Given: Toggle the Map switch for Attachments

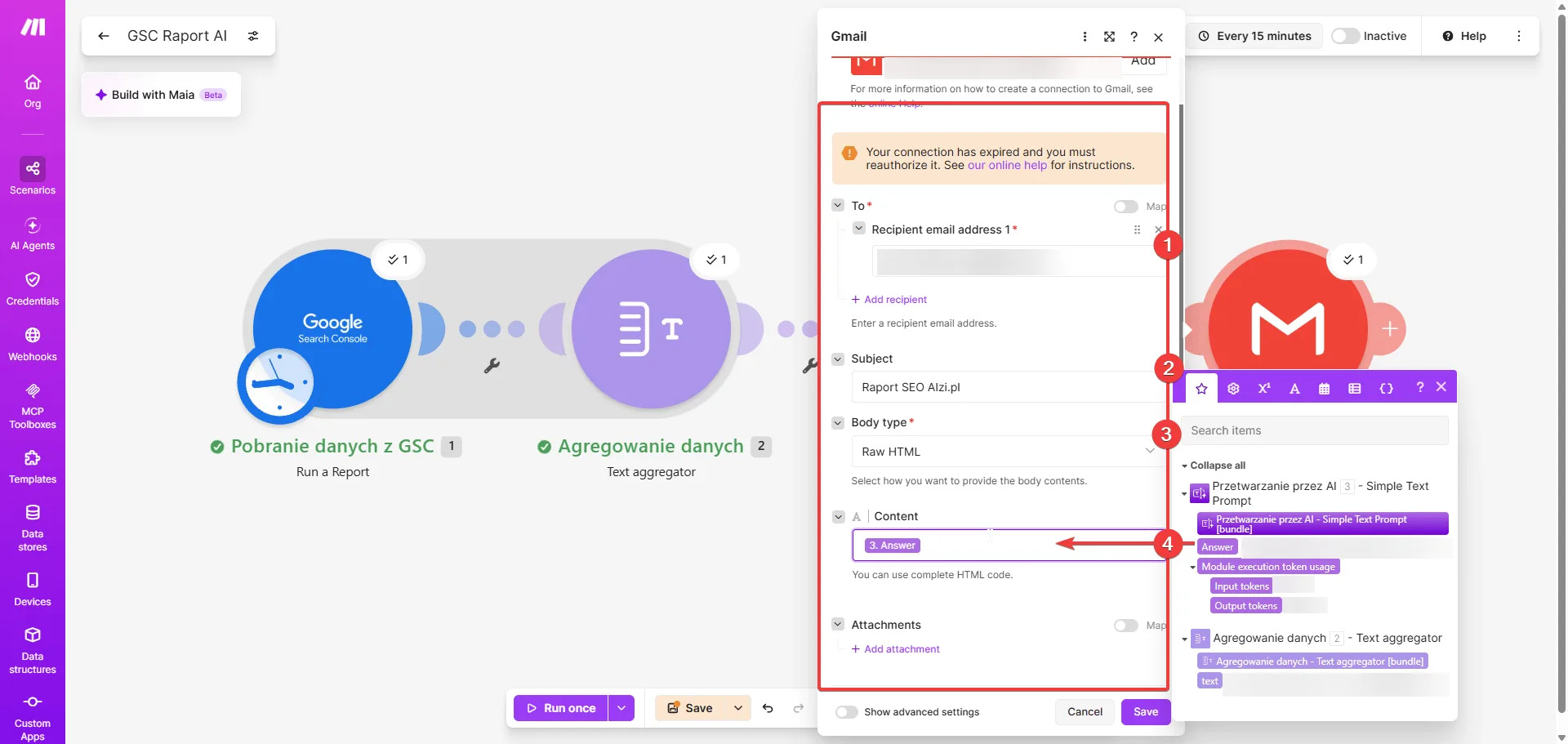Looking at the screenshot, I should [x=1126, y=626].
